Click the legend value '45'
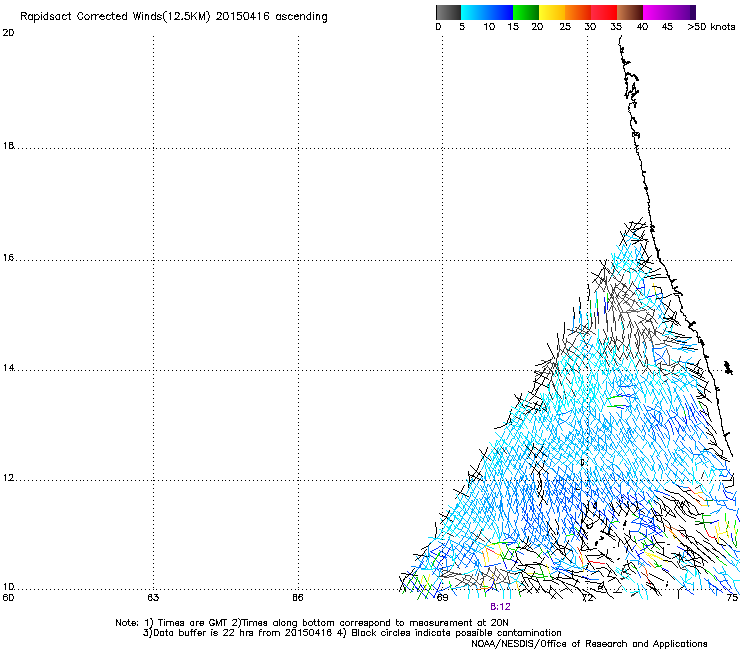Viewport: 740px width, 650px height. point(667,27)
